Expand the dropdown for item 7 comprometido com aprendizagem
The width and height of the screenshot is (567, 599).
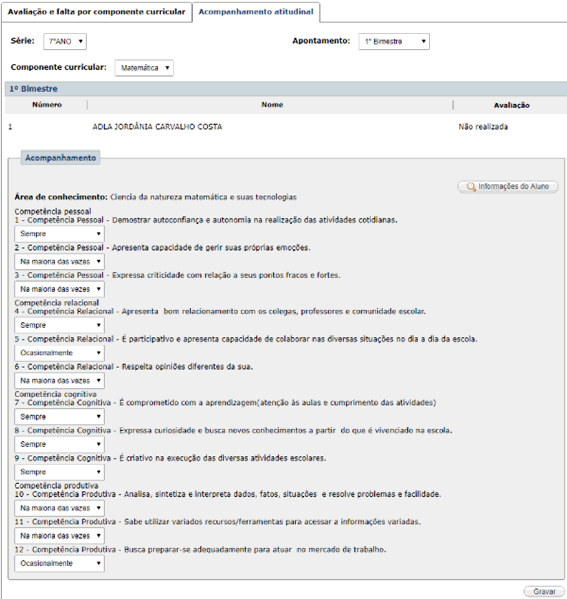tap(60, 417)
